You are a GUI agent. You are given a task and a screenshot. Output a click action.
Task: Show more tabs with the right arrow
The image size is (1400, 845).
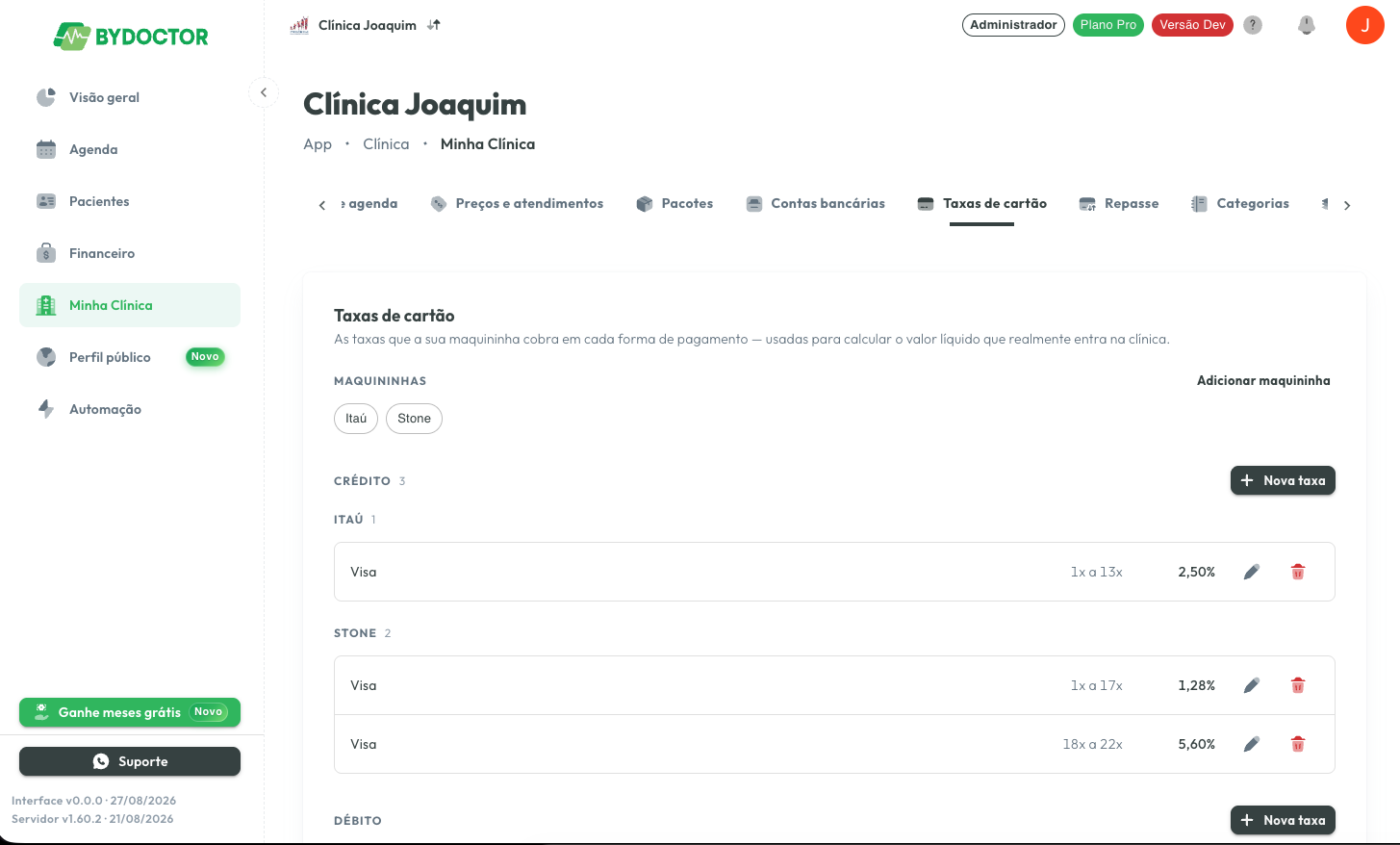1347,205
